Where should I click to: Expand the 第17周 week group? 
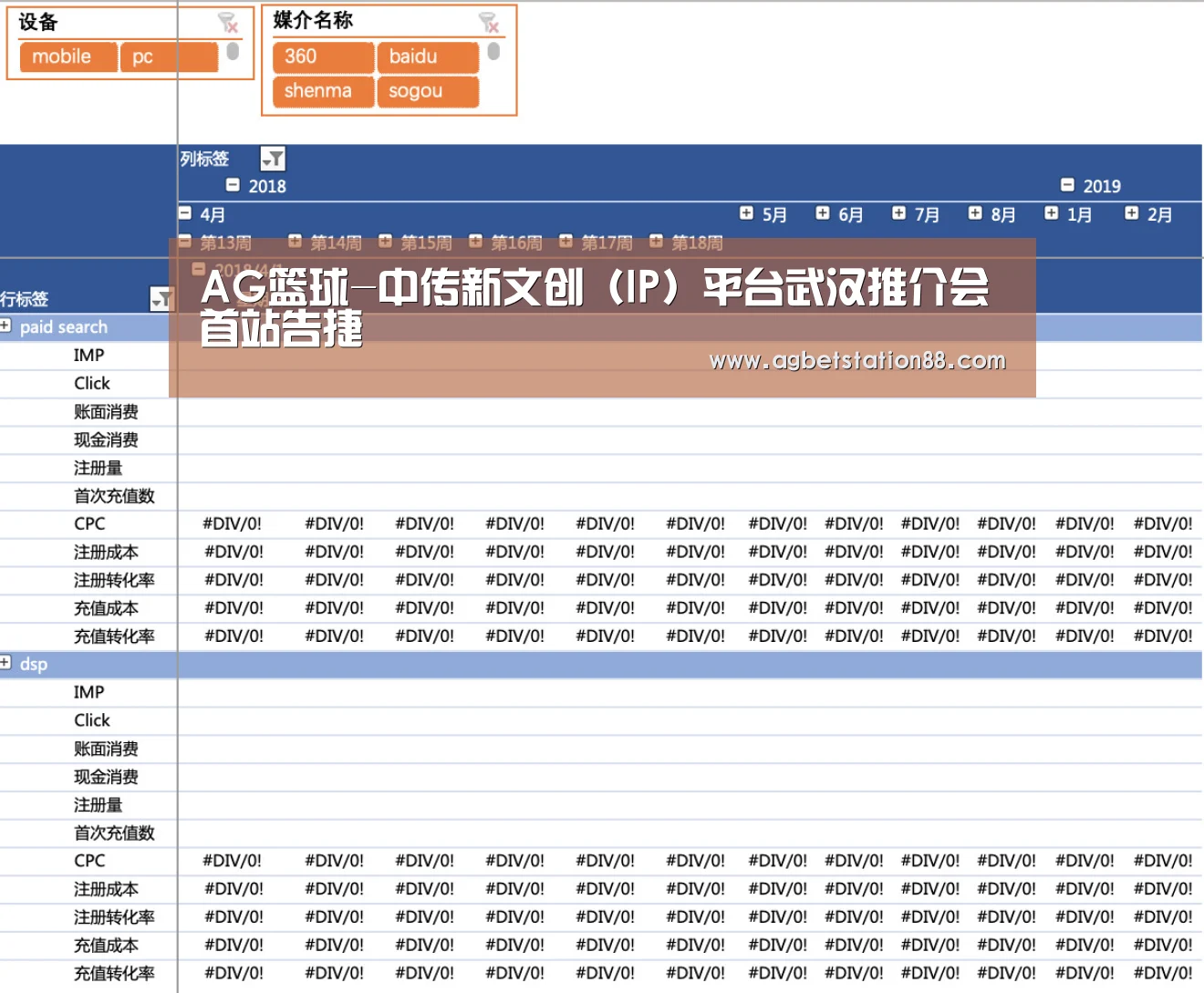point(566,241)
